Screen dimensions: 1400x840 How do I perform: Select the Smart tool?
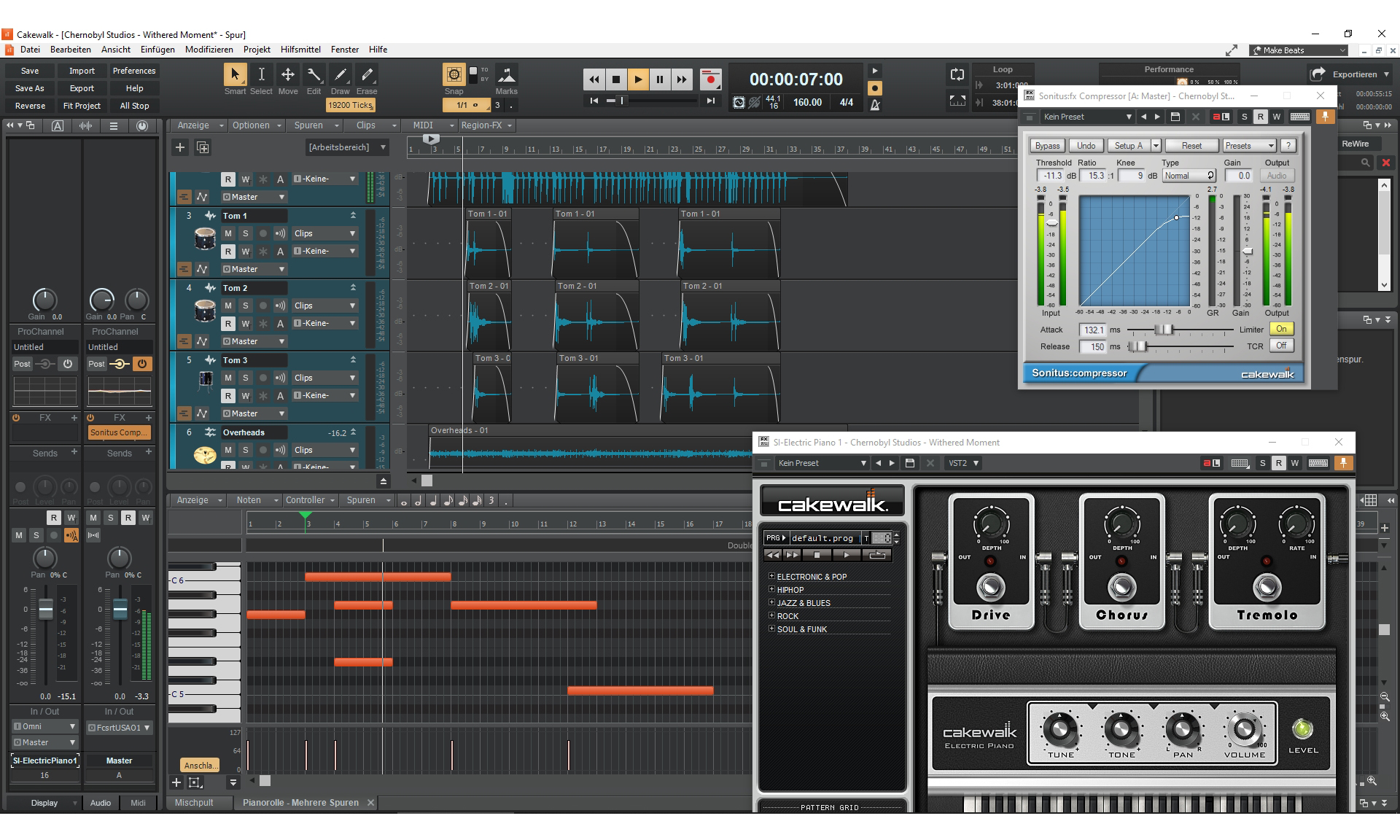click(x=235, y=75)
